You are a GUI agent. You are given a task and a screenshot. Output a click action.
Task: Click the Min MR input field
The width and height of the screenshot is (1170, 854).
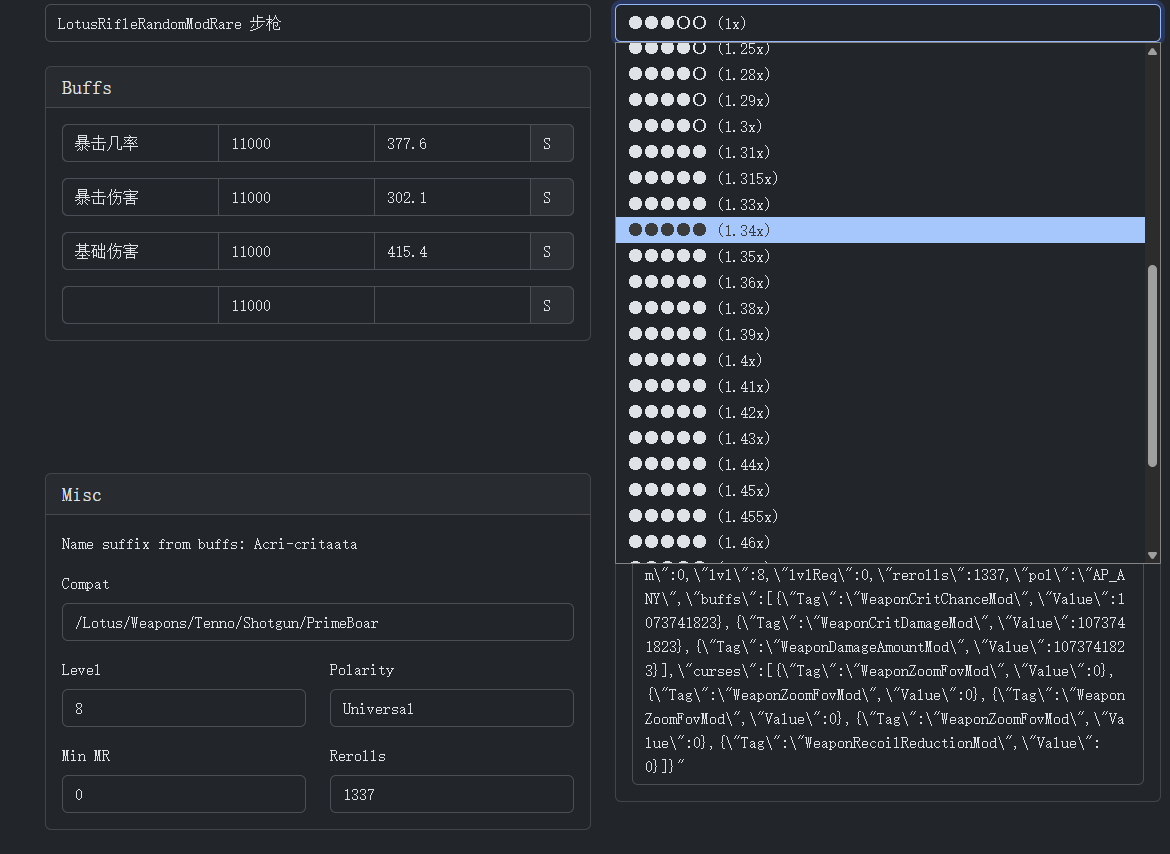point(183,794)
